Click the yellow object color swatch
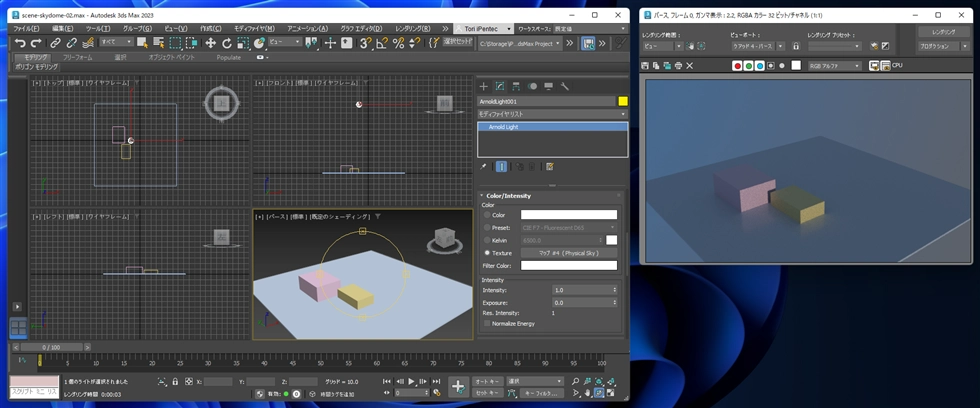Screen dimensions: 980x408 pyautogui.click(x=622, y=101)
